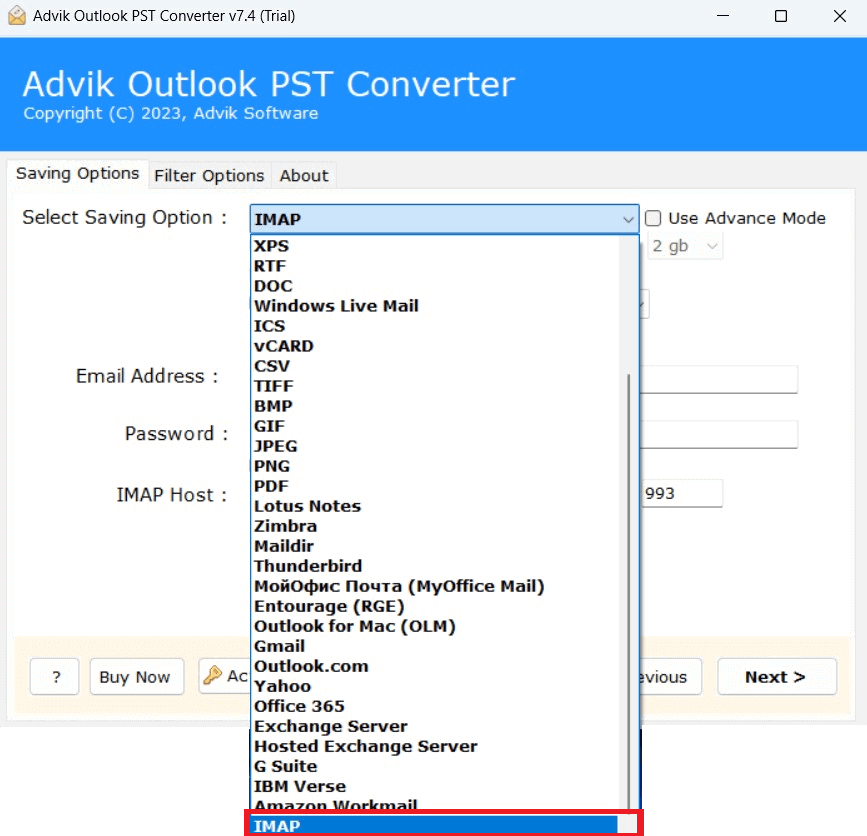Select RTF from the saving list

pos(435,266)
